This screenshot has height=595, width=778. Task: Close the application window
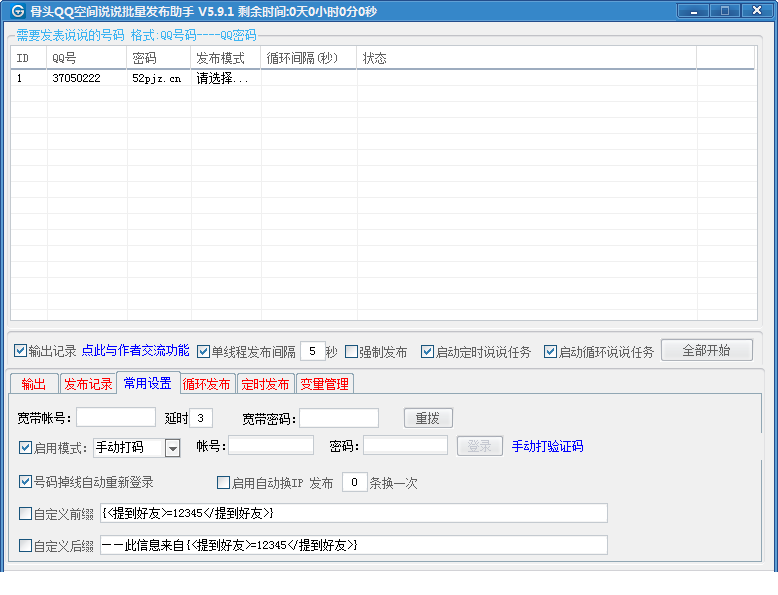[757, 11]
